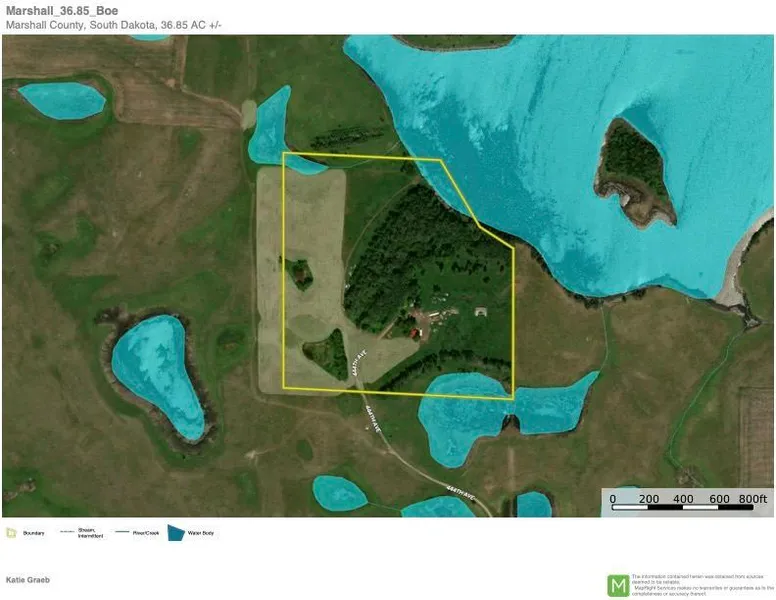Click the Boundary legend icon
776x600 pixels.
11,533
